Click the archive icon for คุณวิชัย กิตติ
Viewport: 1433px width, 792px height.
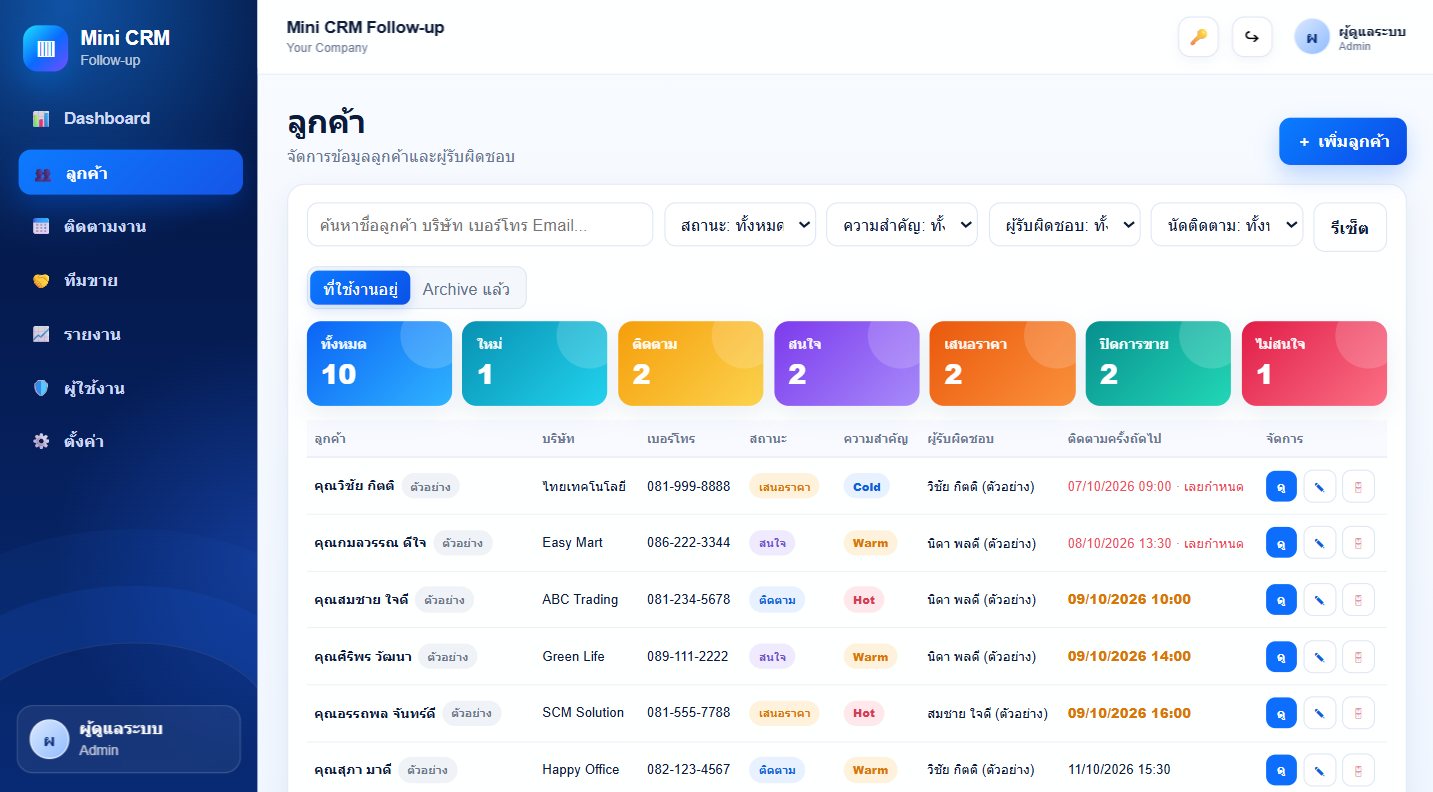[x=1358, y=487]
